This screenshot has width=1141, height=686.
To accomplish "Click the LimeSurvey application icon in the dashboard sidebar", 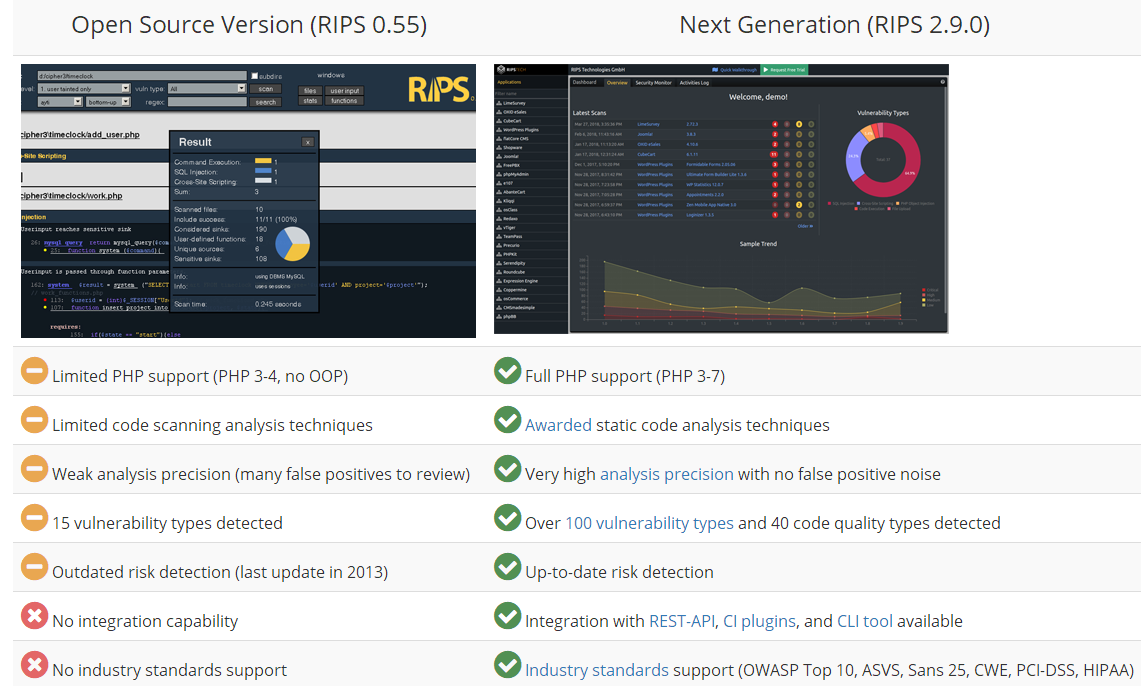I will pyautogui.click(x=499, y=103).
